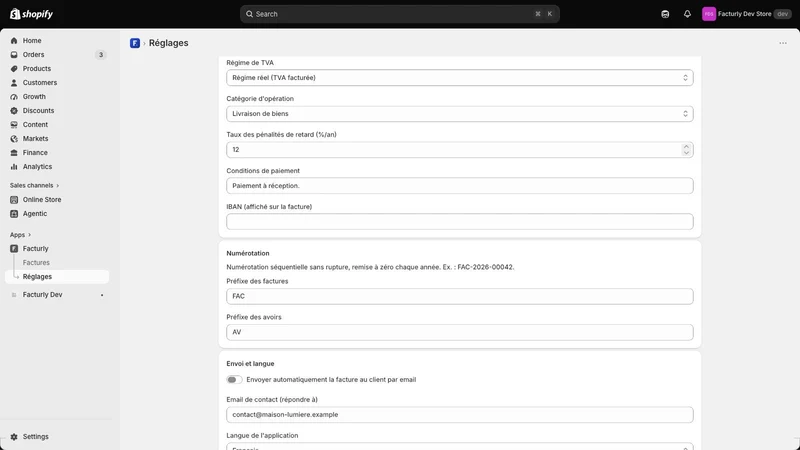Open Analytics in the sidebar

(37, 167)
